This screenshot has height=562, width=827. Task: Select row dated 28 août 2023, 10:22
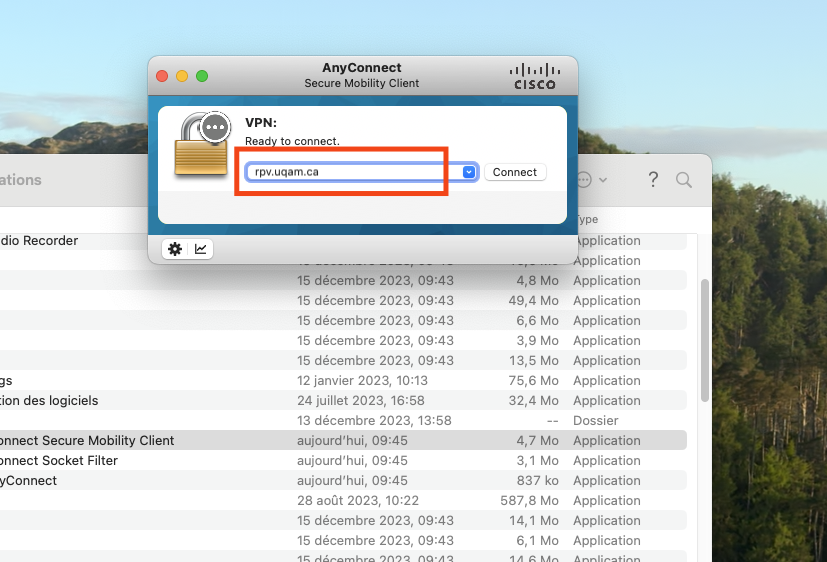point(343,500)
